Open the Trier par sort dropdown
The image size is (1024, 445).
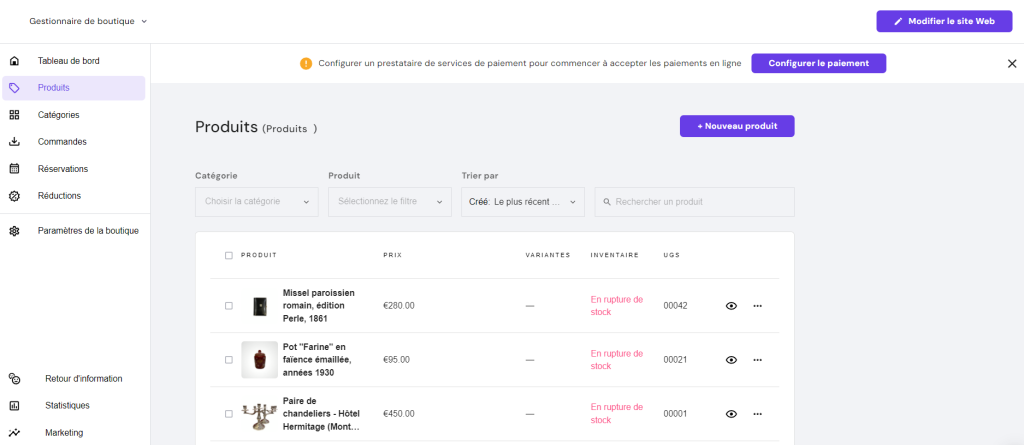point(522,202)
